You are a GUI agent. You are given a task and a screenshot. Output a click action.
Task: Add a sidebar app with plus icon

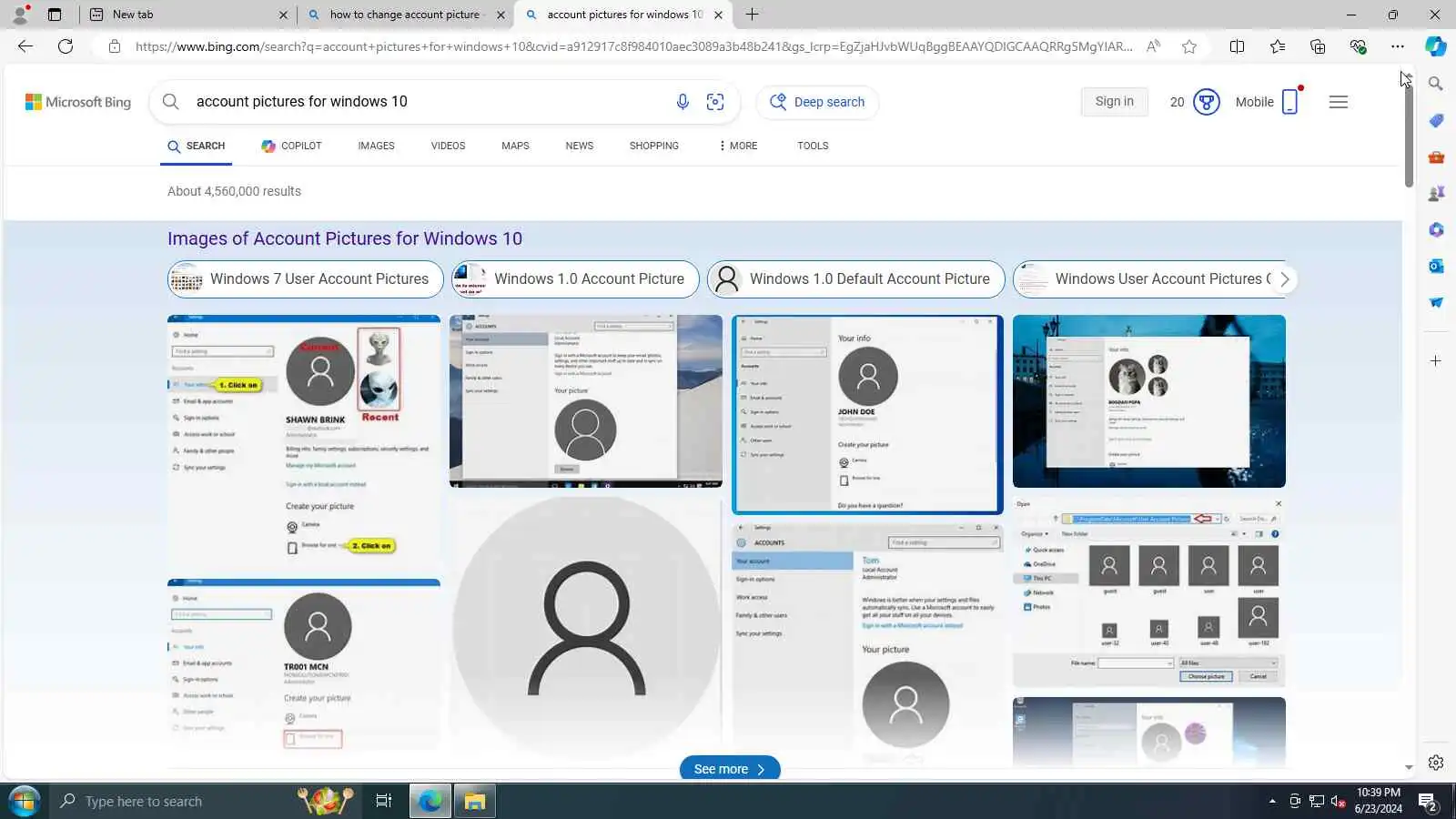pos(1436,361)
